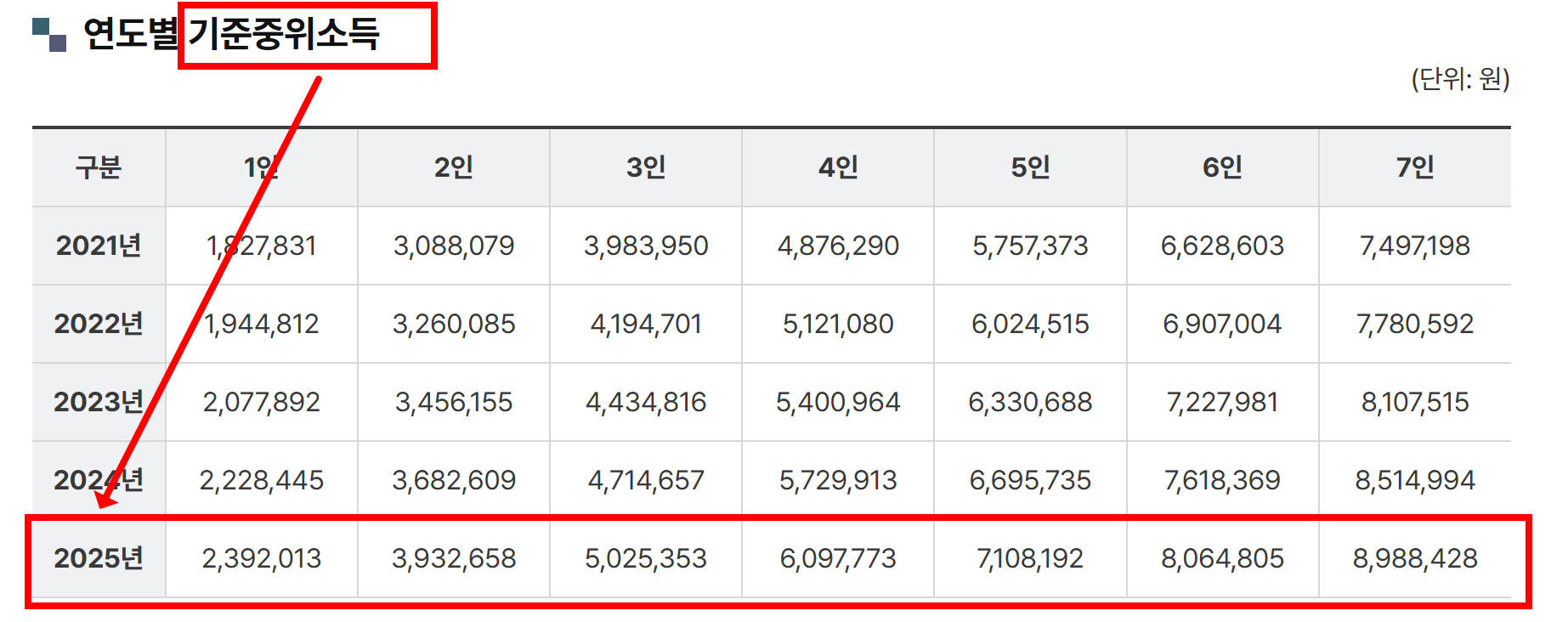The height and width of the screenshot is (622, 1568).
Task: Click the value 4,714,657
Action: tap(646, 480)
